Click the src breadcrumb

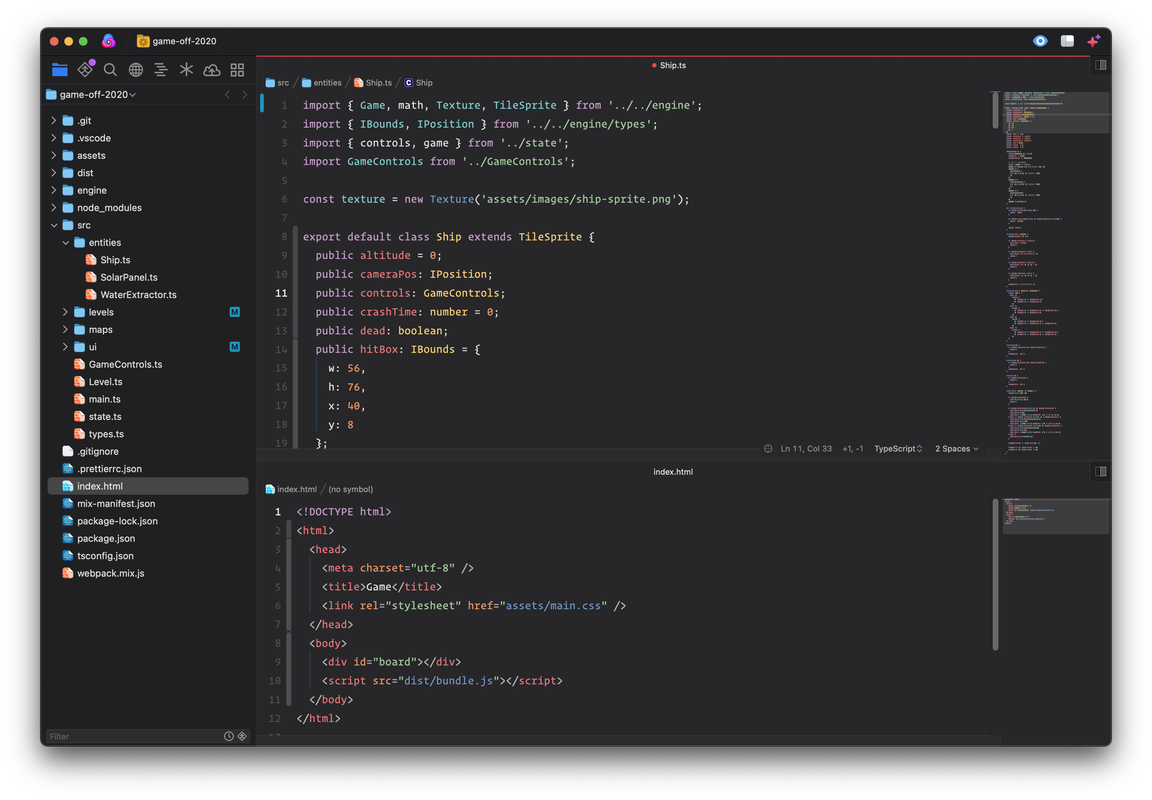[x=277, y=83]
